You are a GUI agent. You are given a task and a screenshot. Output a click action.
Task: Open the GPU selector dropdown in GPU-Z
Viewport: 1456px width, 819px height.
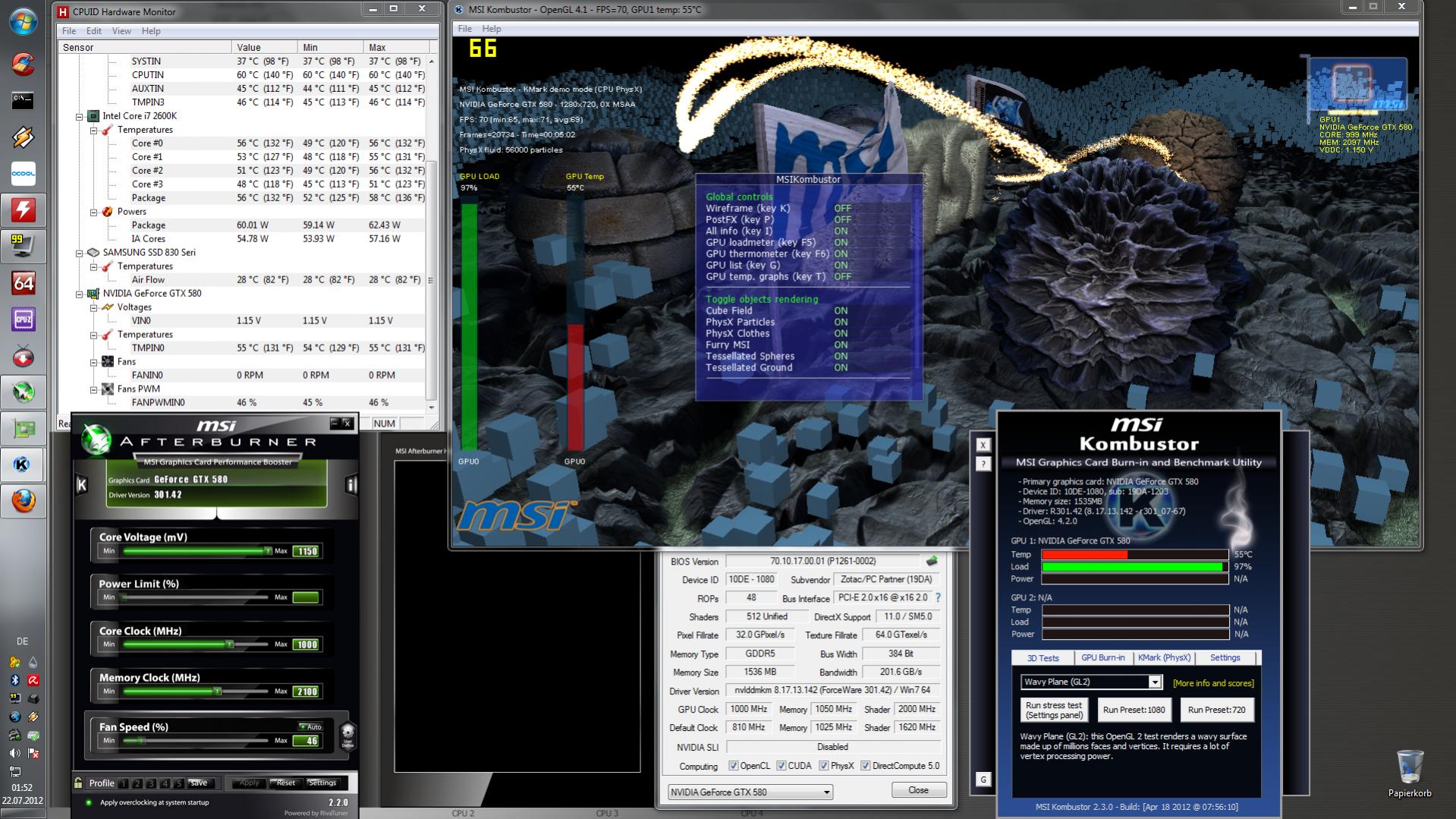pyautogui.click(x=750, y=792)
